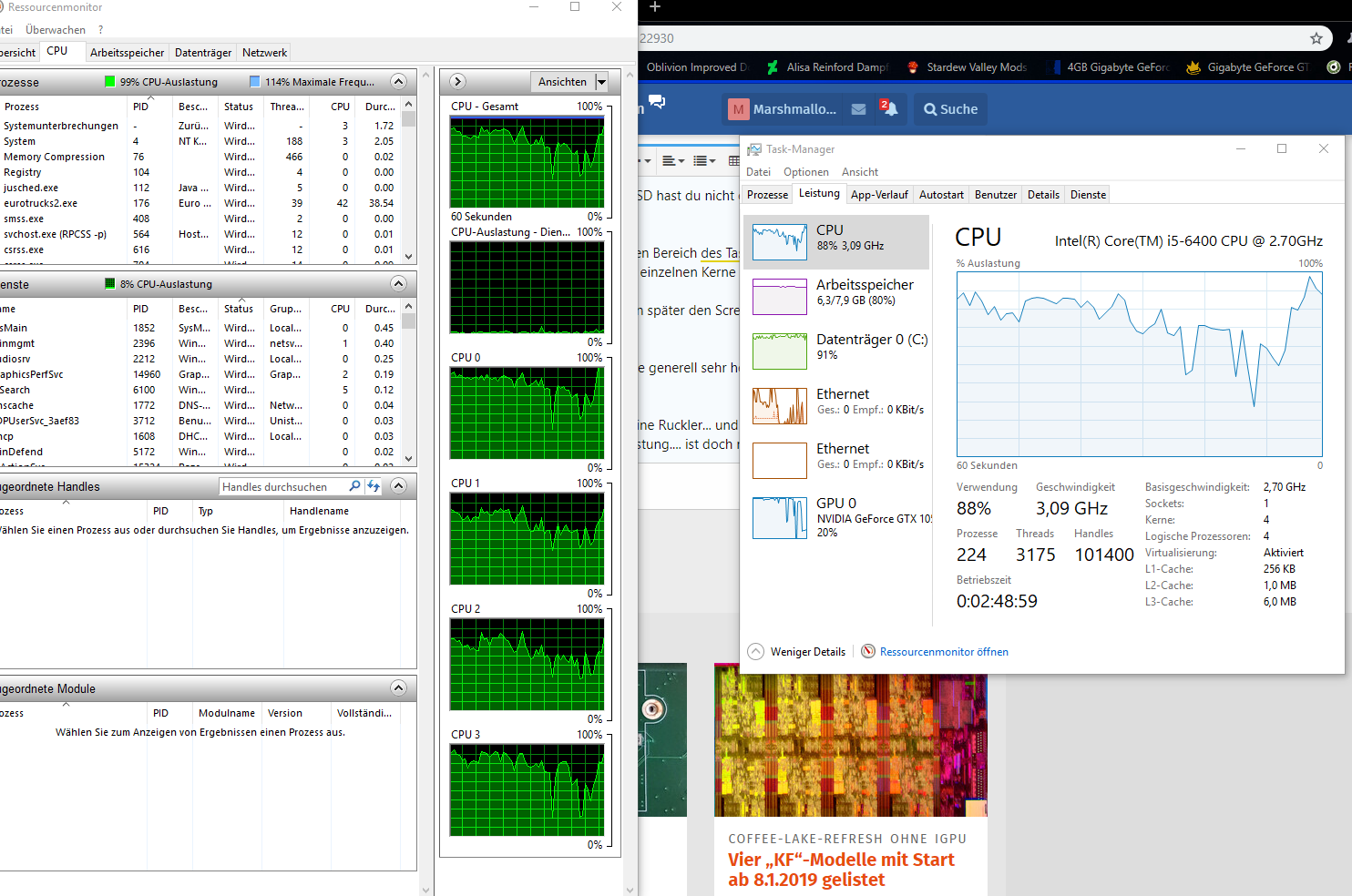Open the Oblivion Improved bookmark

(x=696, y=67)
